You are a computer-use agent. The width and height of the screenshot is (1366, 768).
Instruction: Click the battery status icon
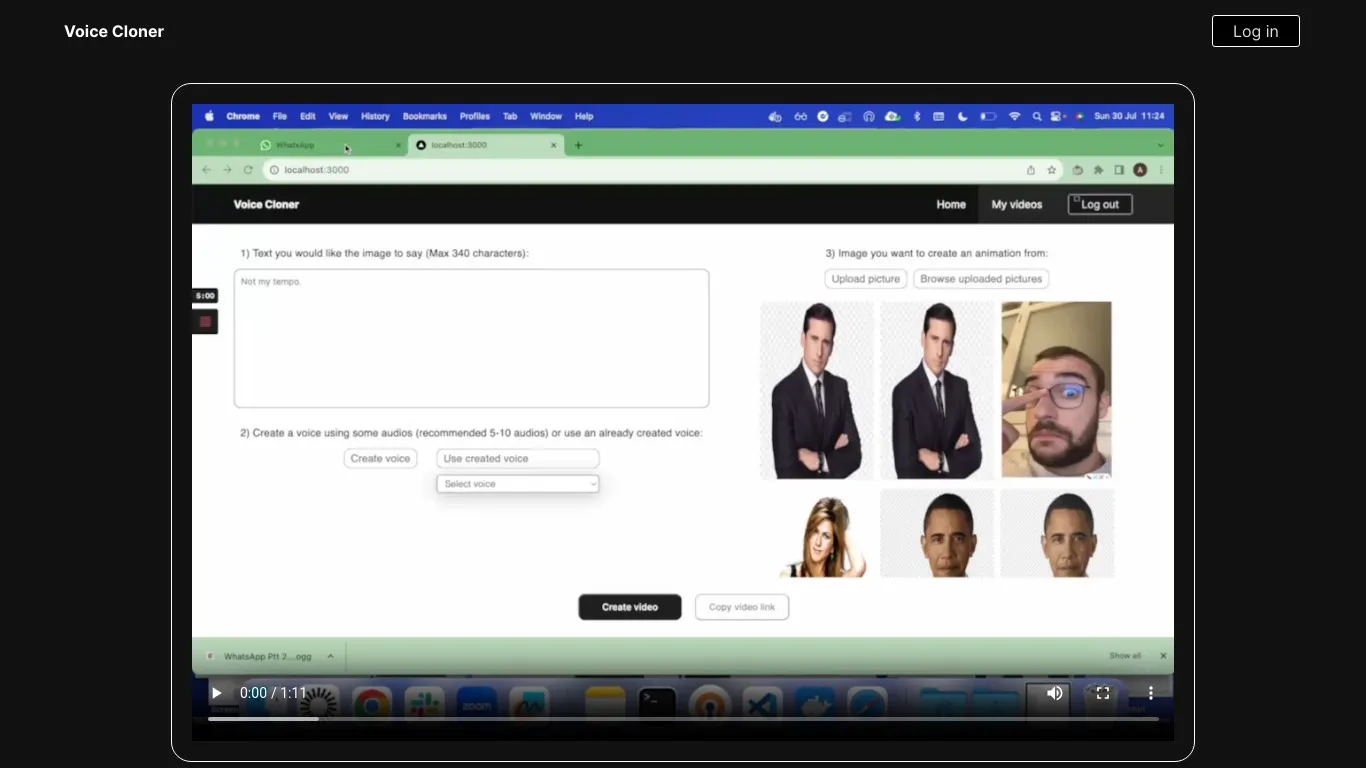coord(988,116)
